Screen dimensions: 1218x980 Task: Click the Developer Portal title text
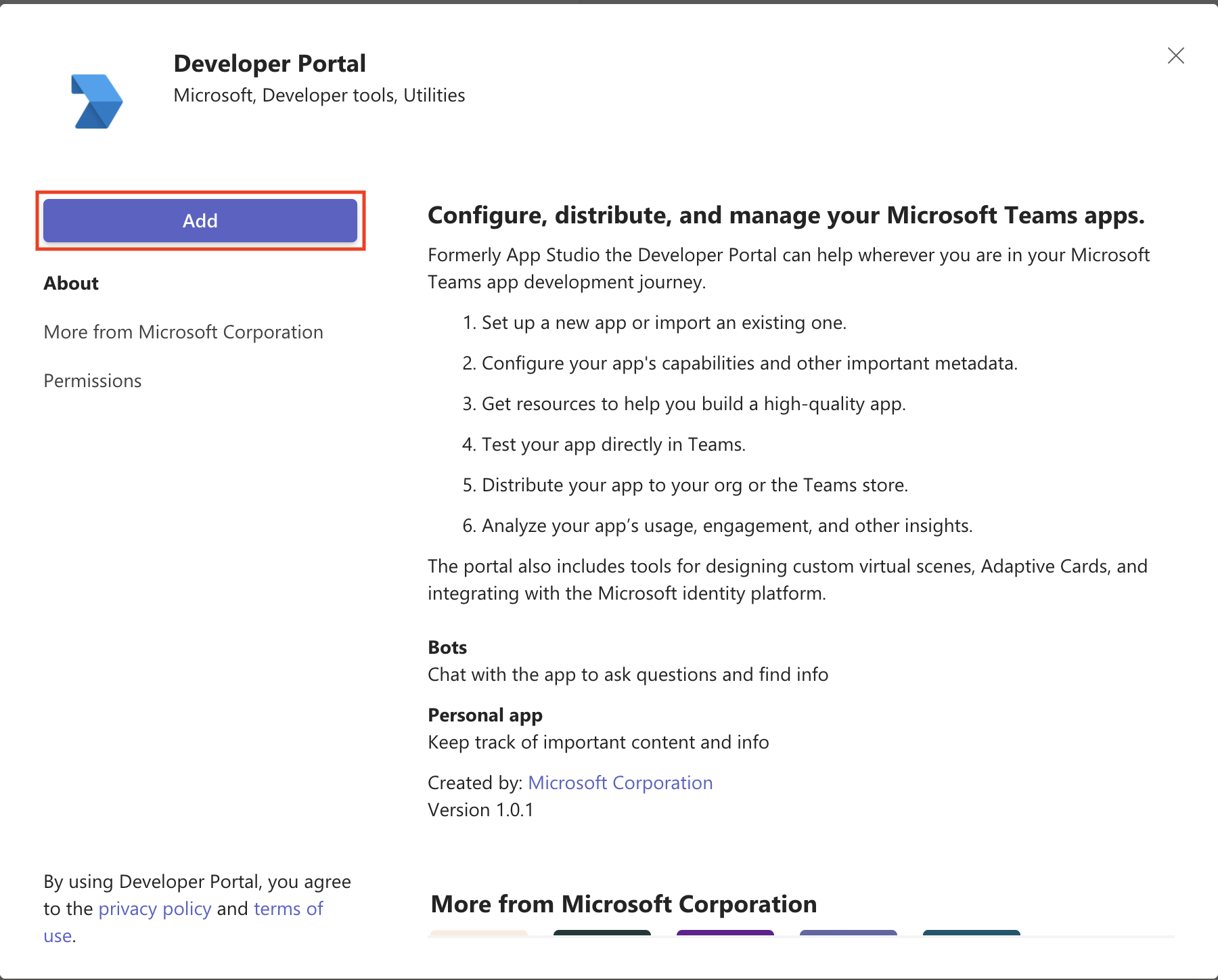pos(270,63)
